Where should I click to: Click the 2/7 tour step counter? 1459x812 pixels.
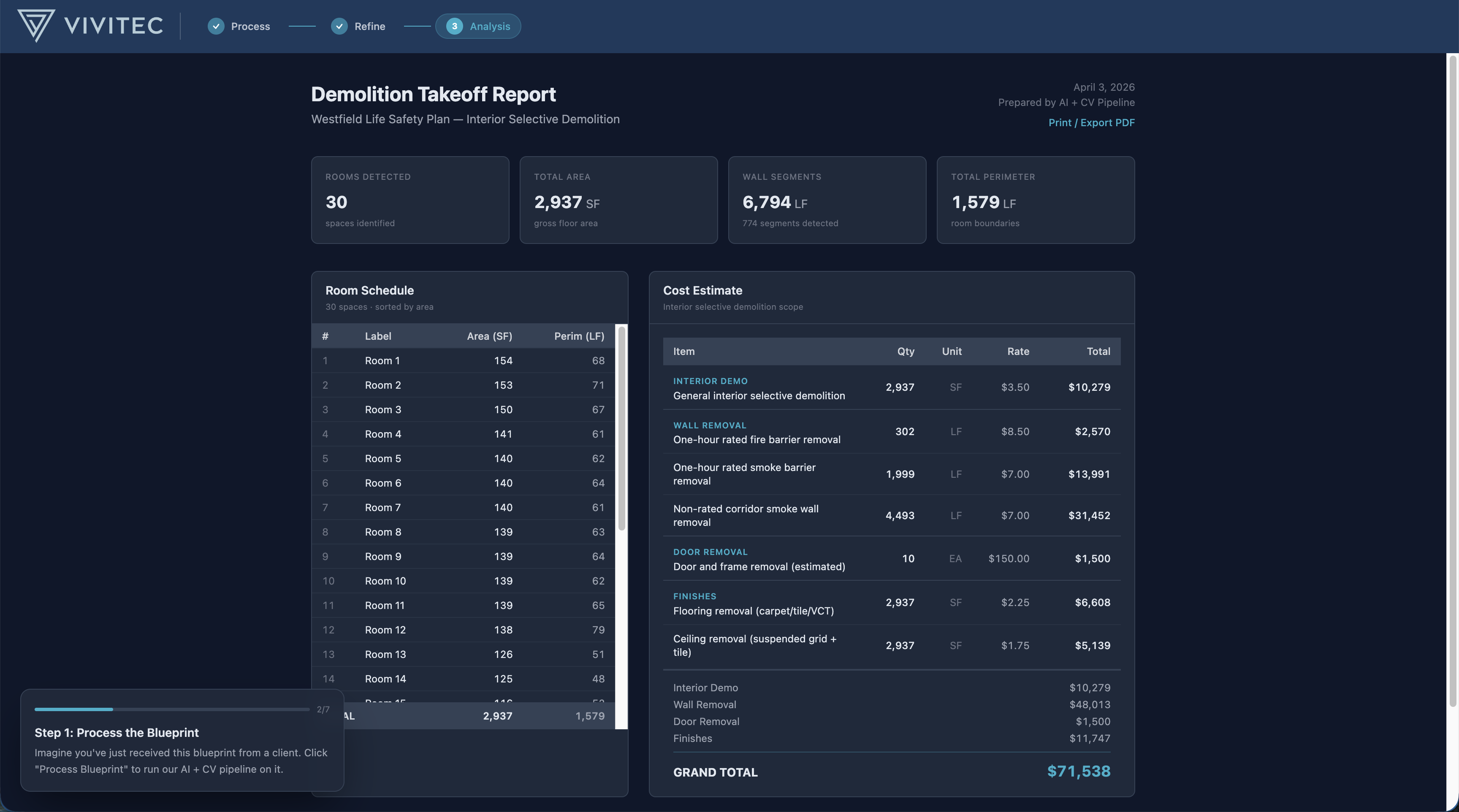[323, 709]
